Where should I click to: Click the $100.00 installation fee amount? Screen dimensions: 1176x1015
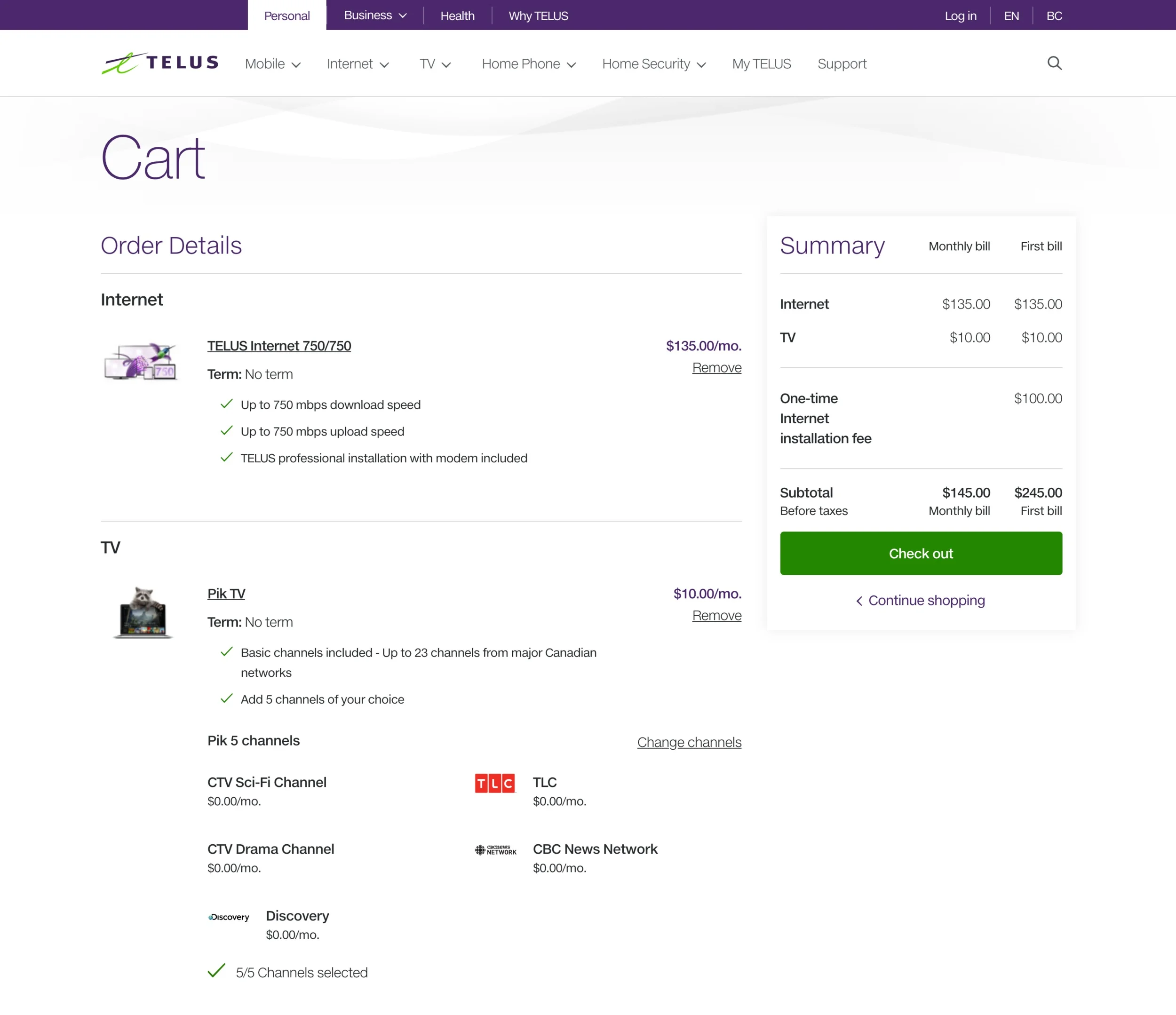click(1038, 398)
